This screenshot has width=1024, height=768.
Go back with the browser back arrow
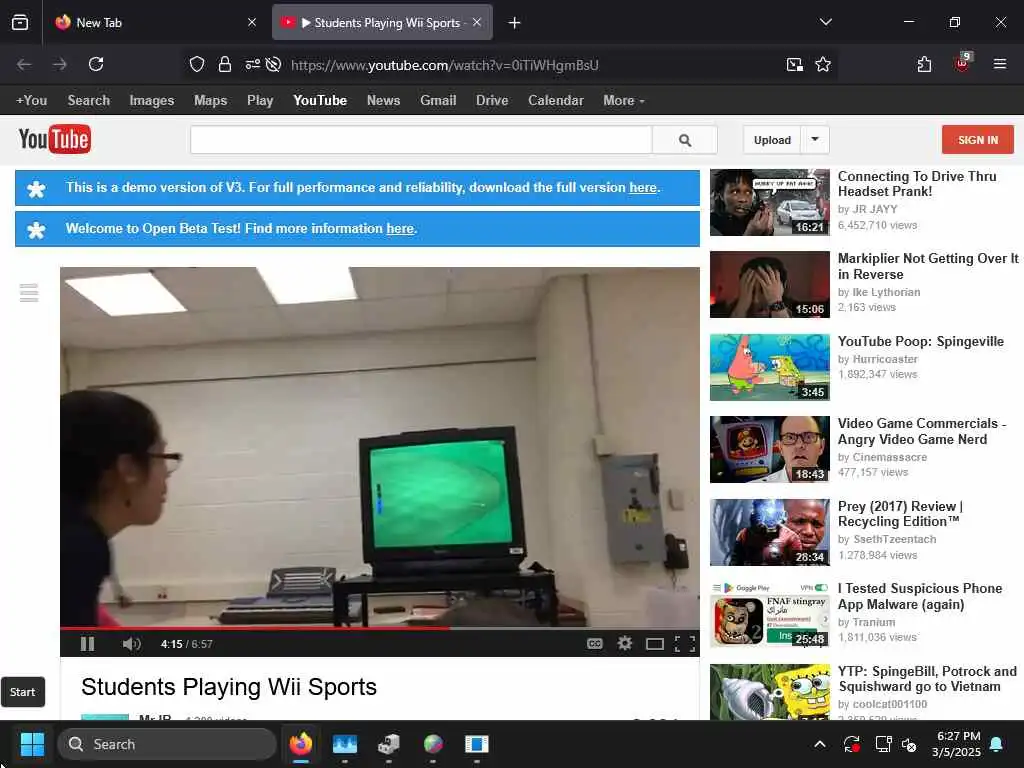coord(24,64)
